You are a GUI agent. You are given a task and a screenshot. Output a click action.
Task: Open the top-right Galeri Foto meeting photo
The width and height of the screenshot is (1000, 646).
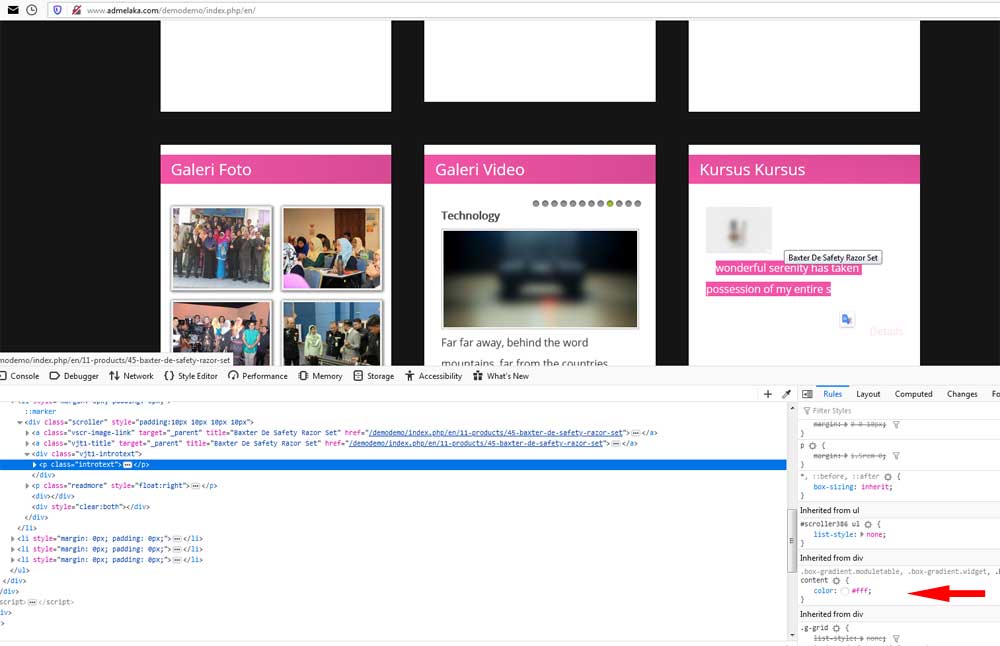click(x=332, y=248)
